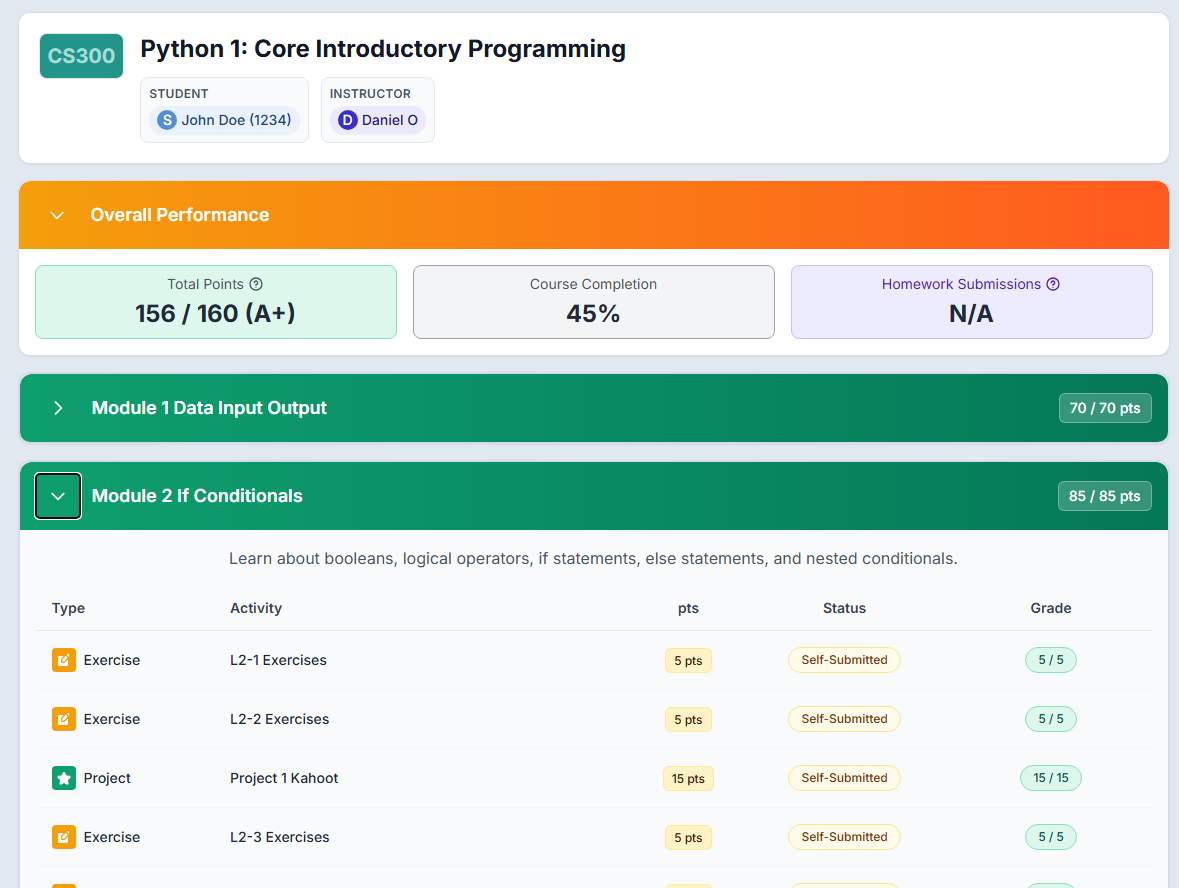Click the Grade column header
Screen dimensions: 1179x888
tap(1050, 608)
